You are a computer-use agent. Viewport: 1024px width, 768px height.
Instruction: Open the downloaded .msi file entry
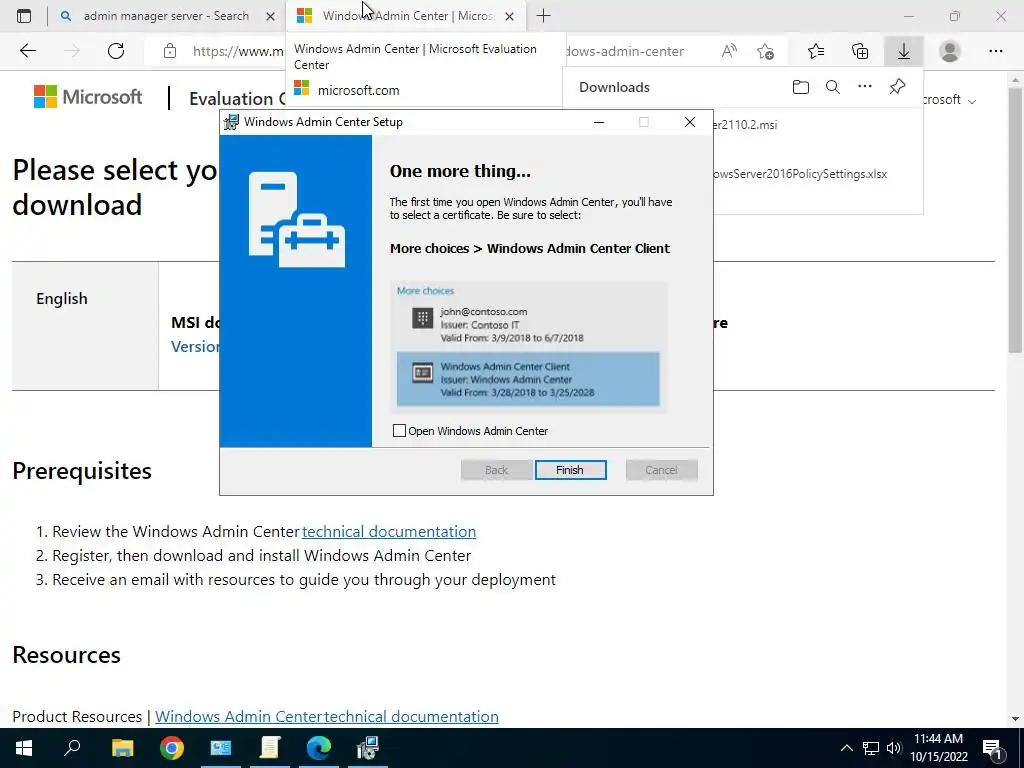[x=746, y=124]
